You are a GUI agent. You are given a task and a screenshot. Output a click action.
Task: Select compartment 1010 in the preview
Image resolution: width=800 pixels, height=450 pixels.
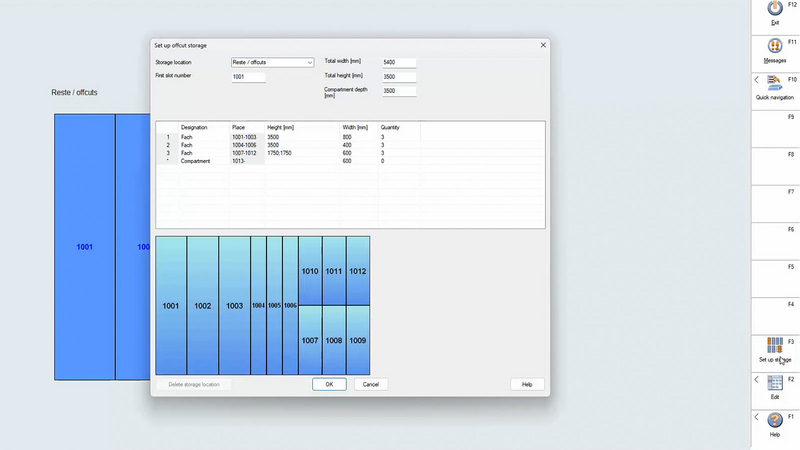pyautogui.click(x=310, y=271)
